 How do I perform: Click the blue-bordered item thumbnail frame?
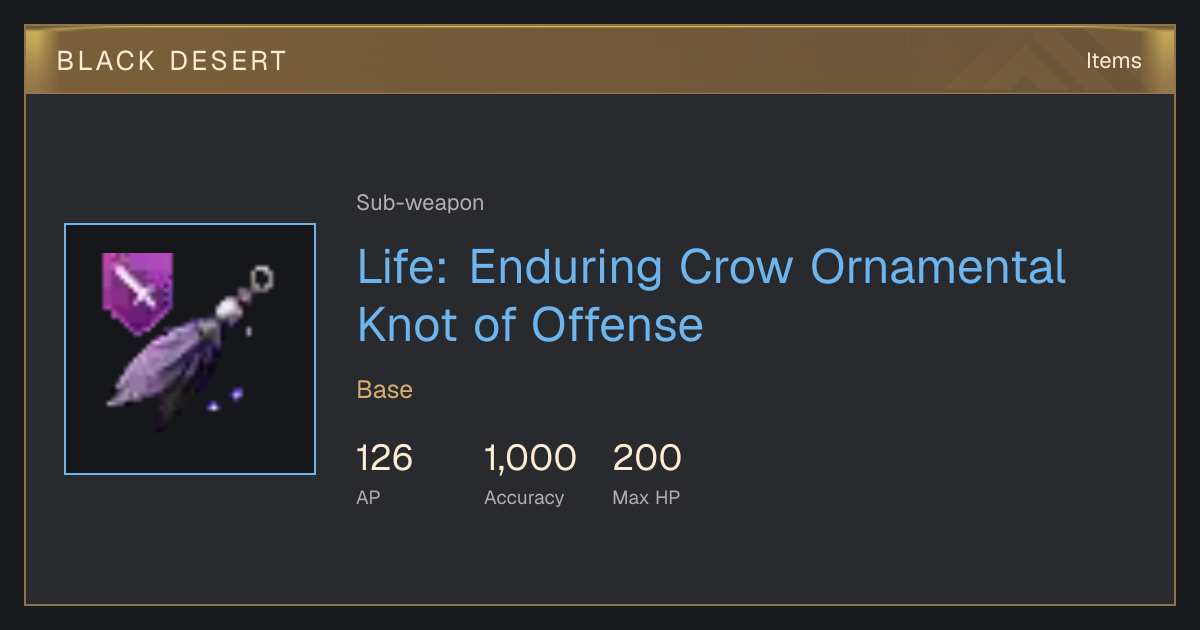point(190,349)
